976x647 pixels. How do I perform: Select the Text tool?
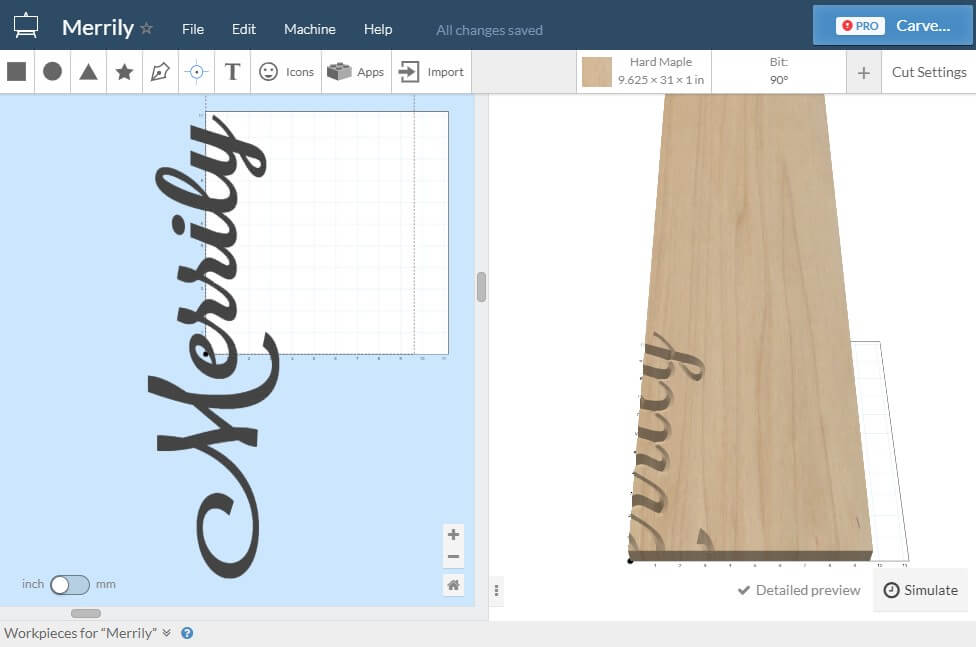click(232, 72)
